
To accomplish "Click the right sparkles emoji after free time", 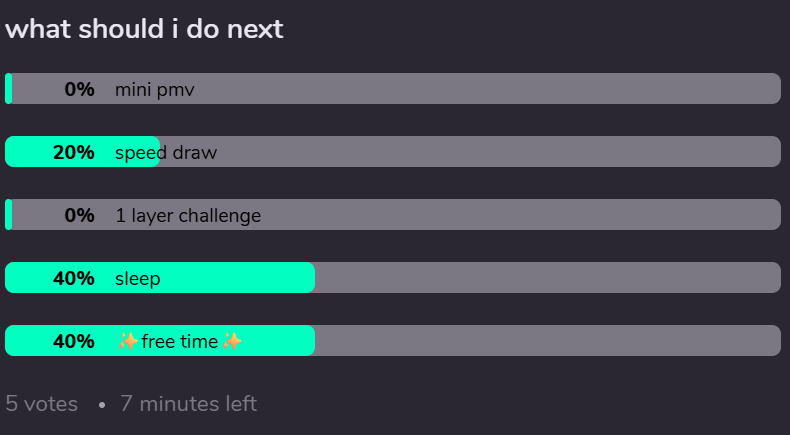I will [x=232, y=341].
